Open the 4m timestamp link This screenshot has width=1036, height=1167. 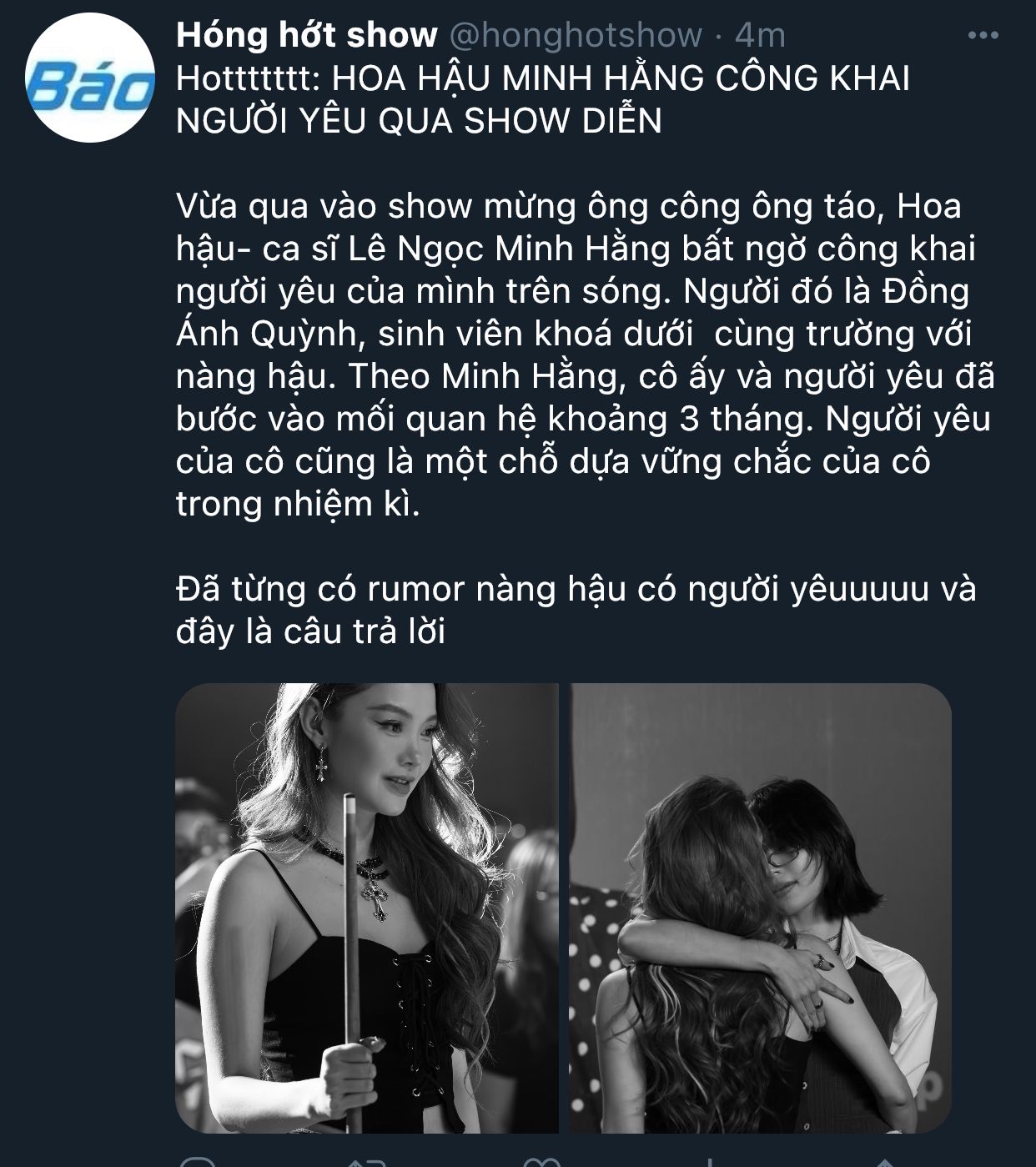(x=760, y=35)
